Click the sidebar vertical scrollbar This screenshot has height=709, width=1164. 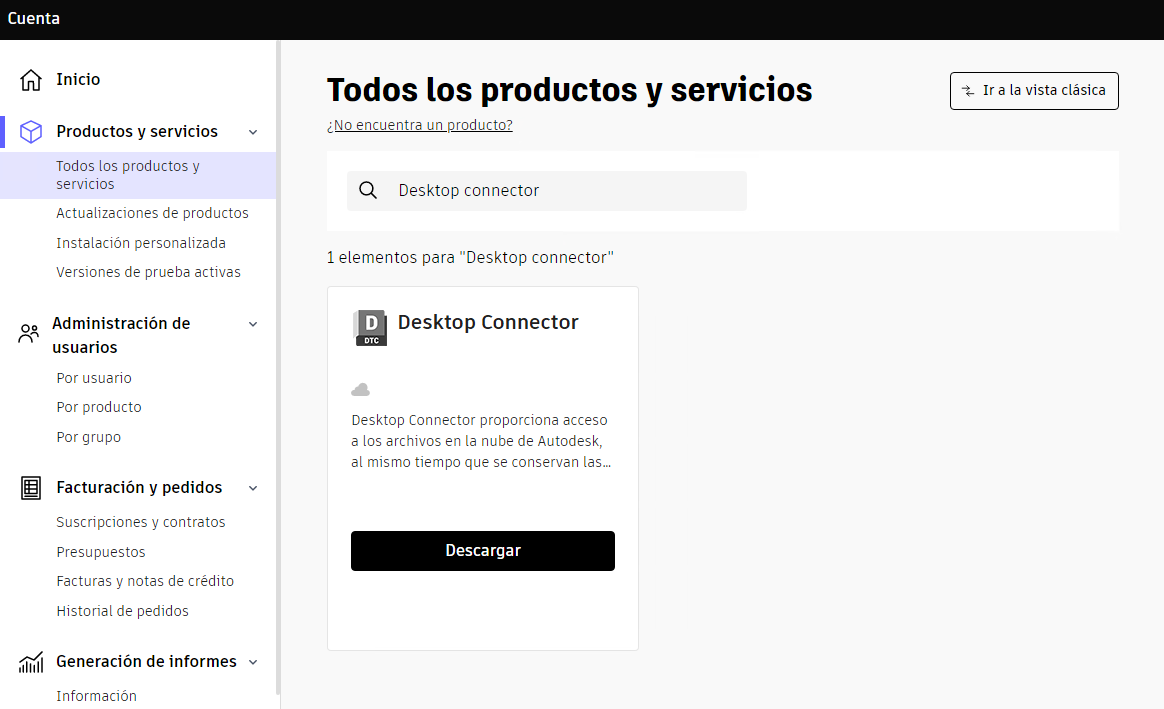click(278, 367)
